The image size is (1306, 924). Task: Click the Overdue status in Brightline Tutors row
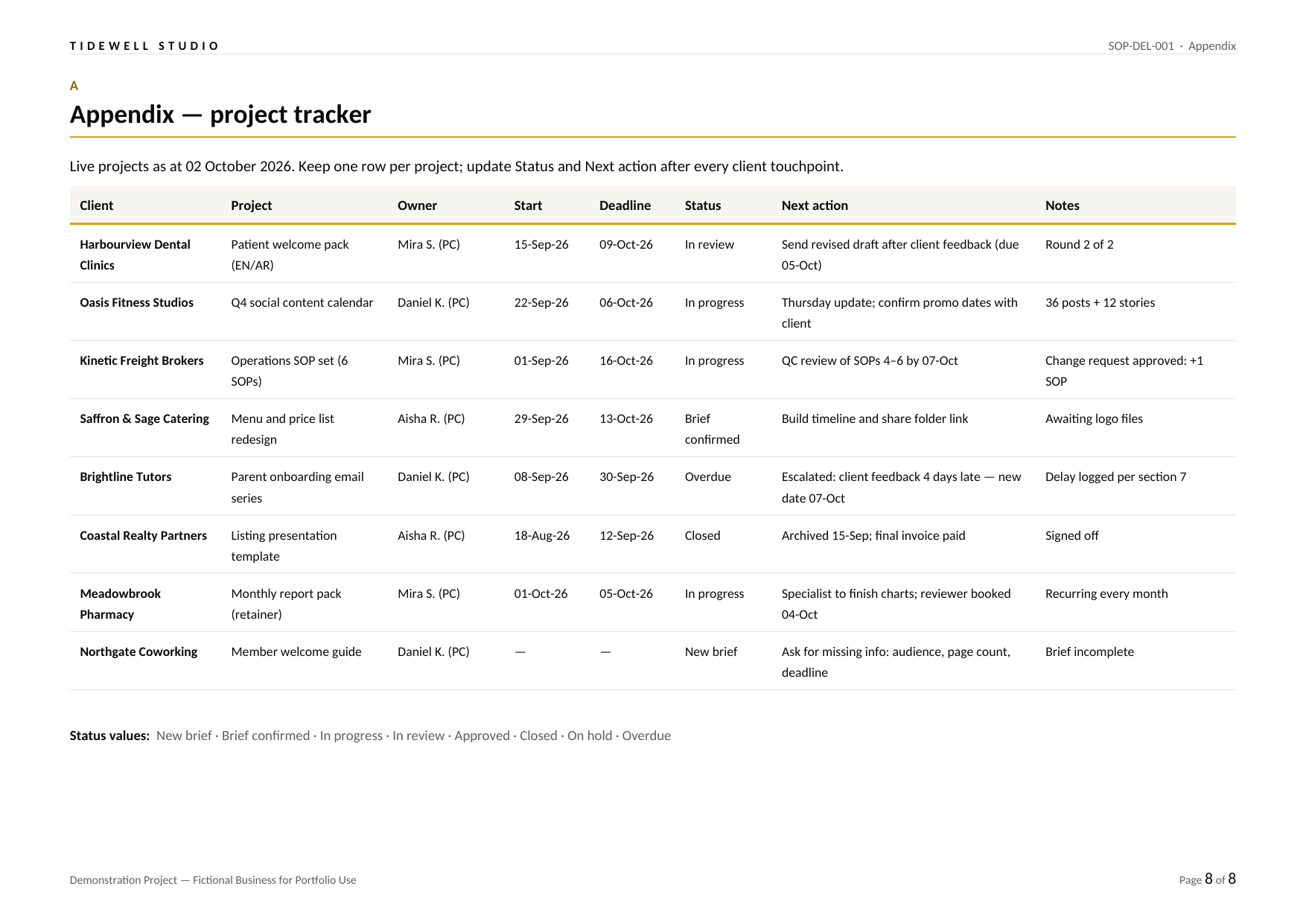708,477
